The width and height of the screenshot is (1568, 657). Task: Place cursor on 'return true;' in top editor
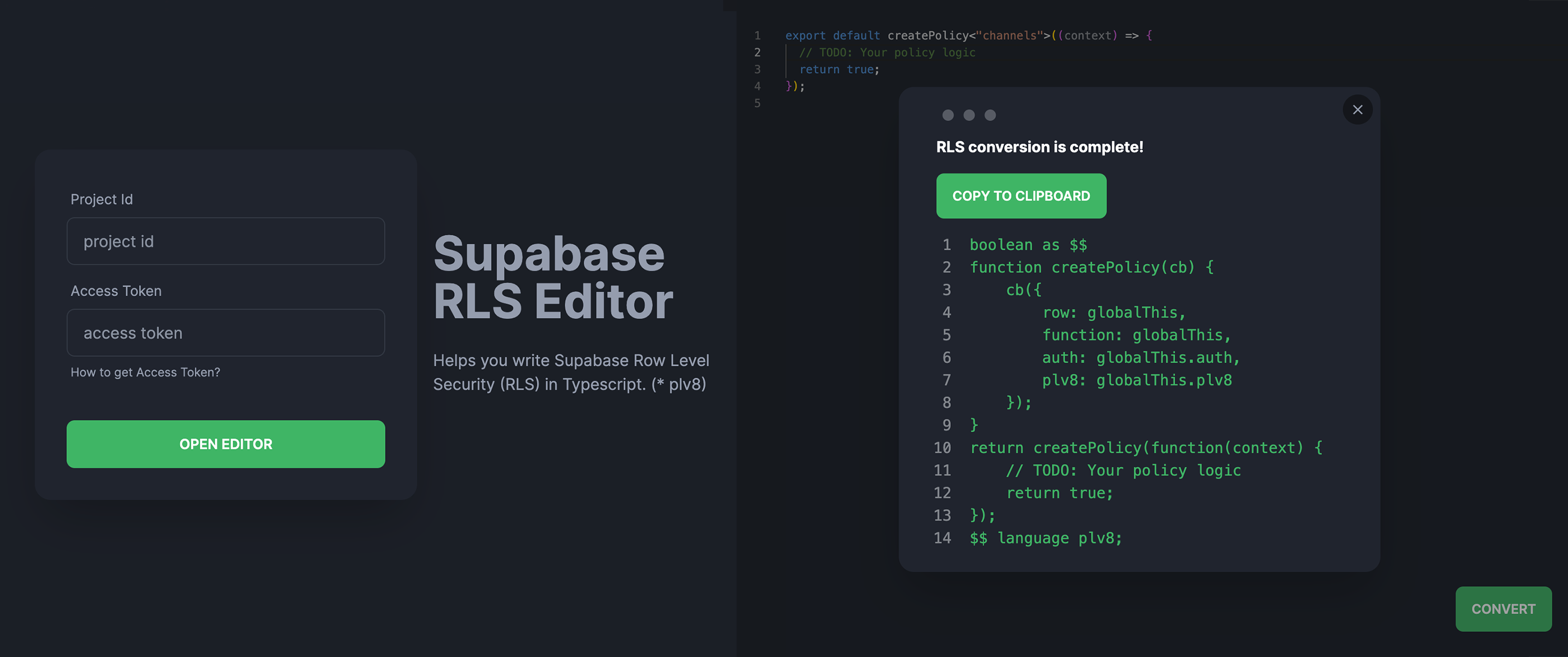[839, 69]
